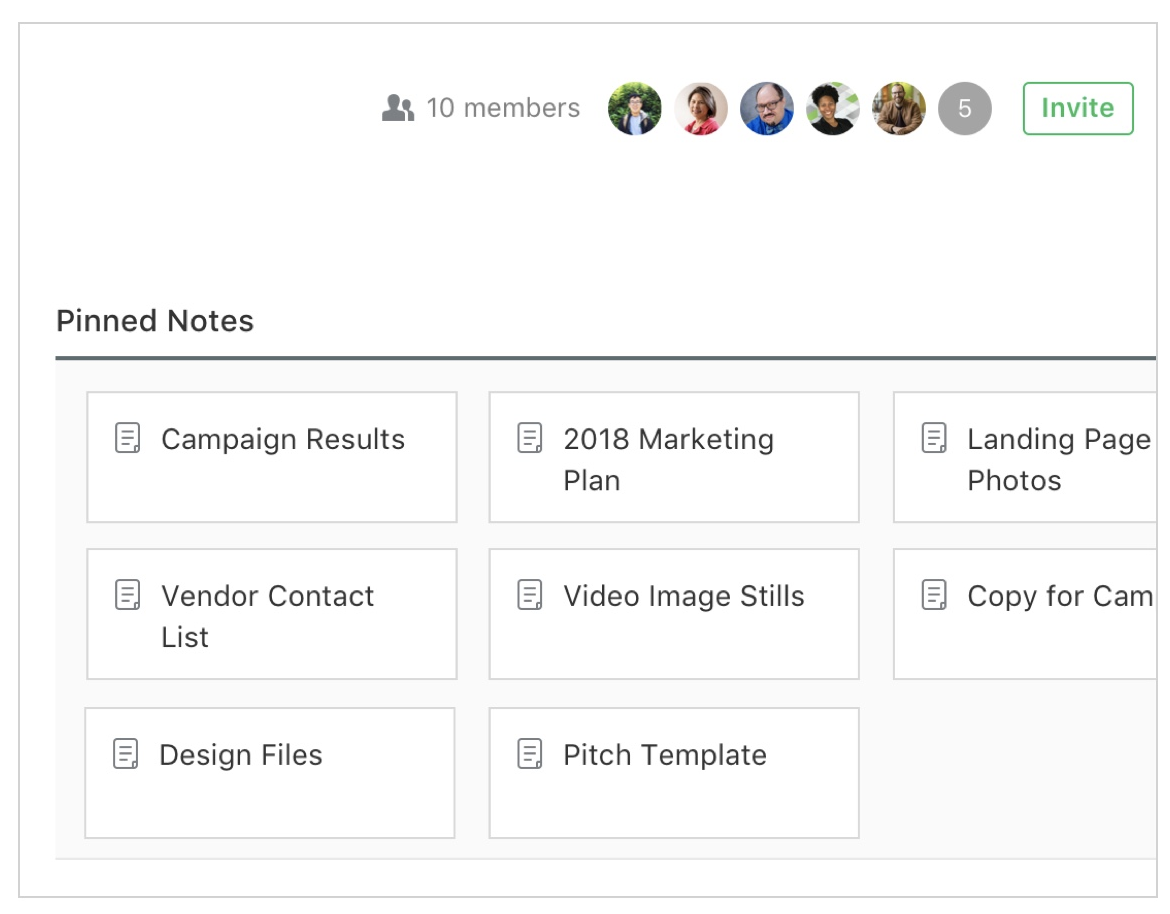Open the Design Files note
The image size is (1170, 914).
pyautogui.click(x=269, y=773)
